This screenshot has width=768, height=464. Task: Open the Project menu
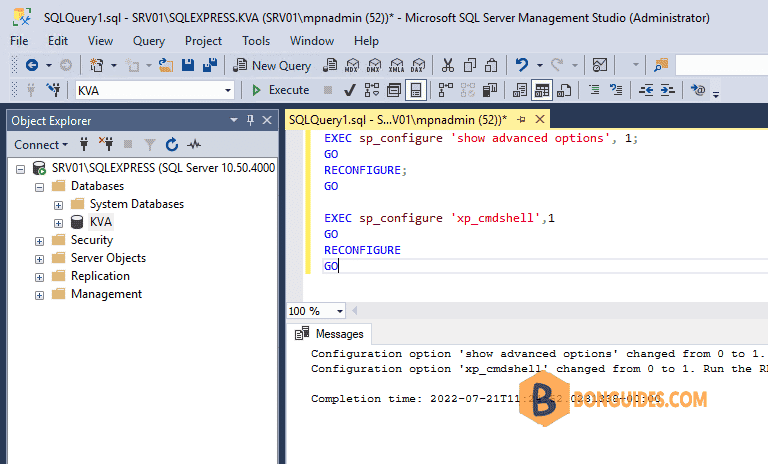pyautogui.click(x=203, y=41)
